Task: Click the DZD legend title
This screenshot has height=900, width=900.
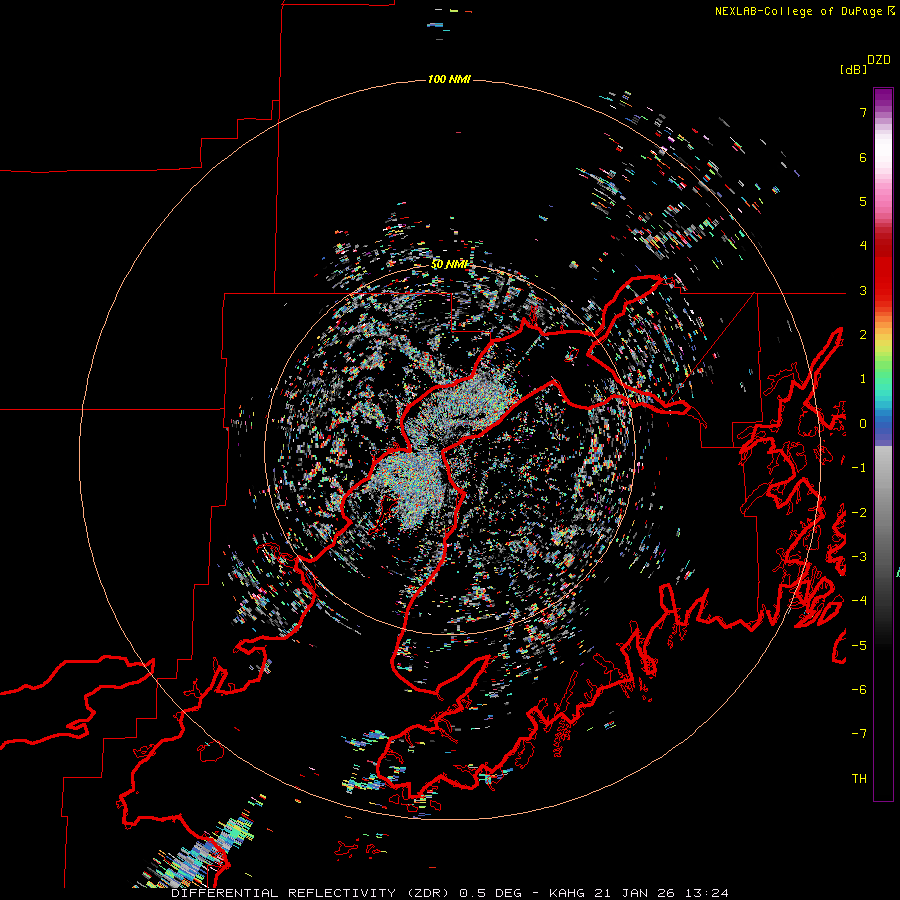Action: point(879,60)
